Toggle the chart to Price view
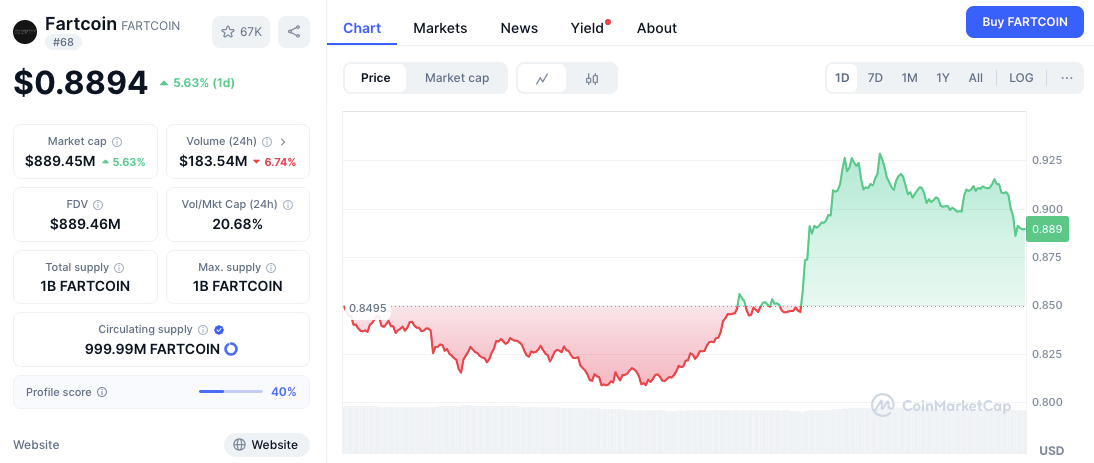 pyautogui.click(x=376, y=78)
